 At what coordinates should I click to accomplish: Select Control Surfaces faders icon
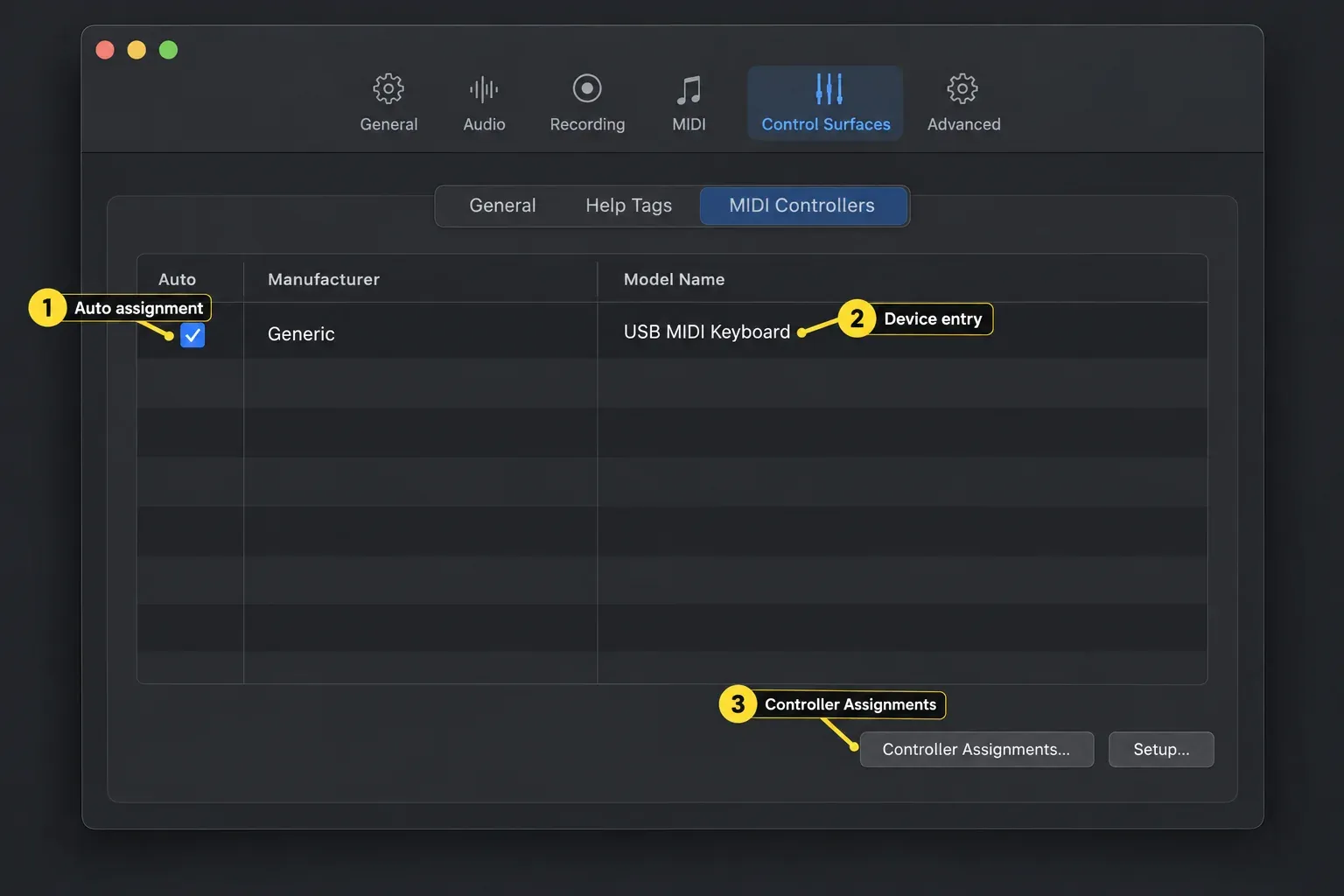(829, 88)
